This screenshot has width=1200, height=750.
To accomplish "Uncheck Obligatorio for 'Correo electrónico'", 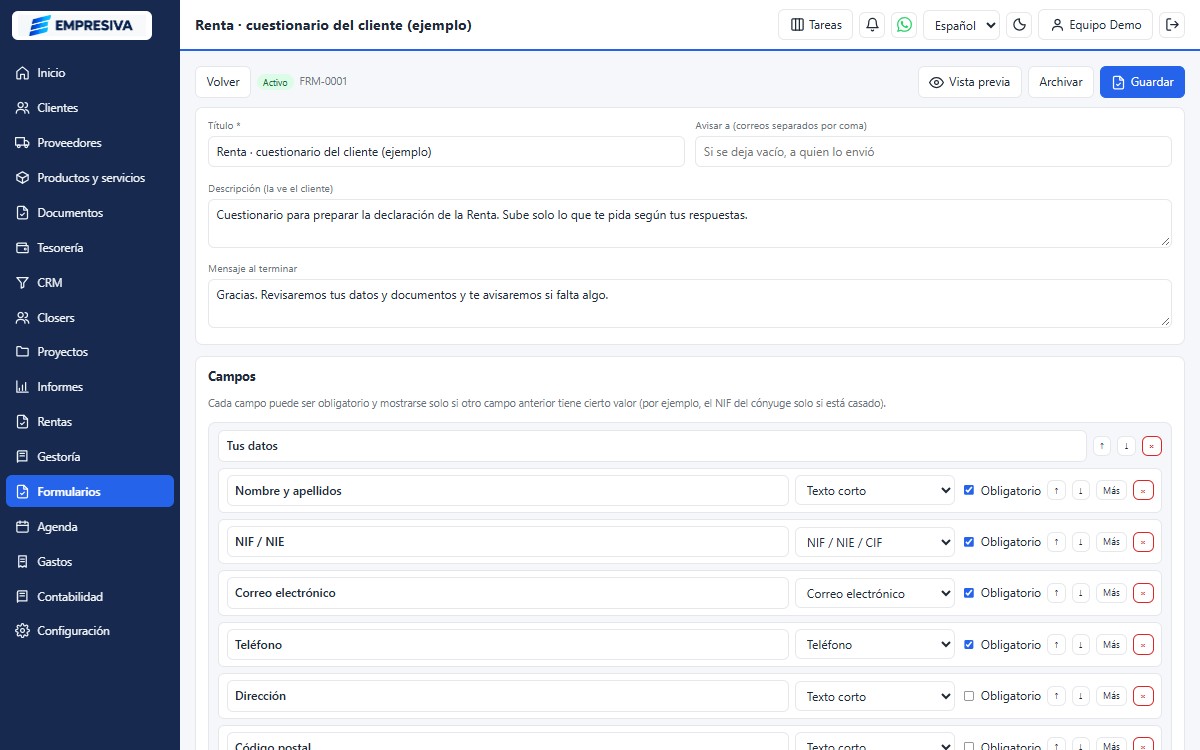I will click(x=968, y=593).
